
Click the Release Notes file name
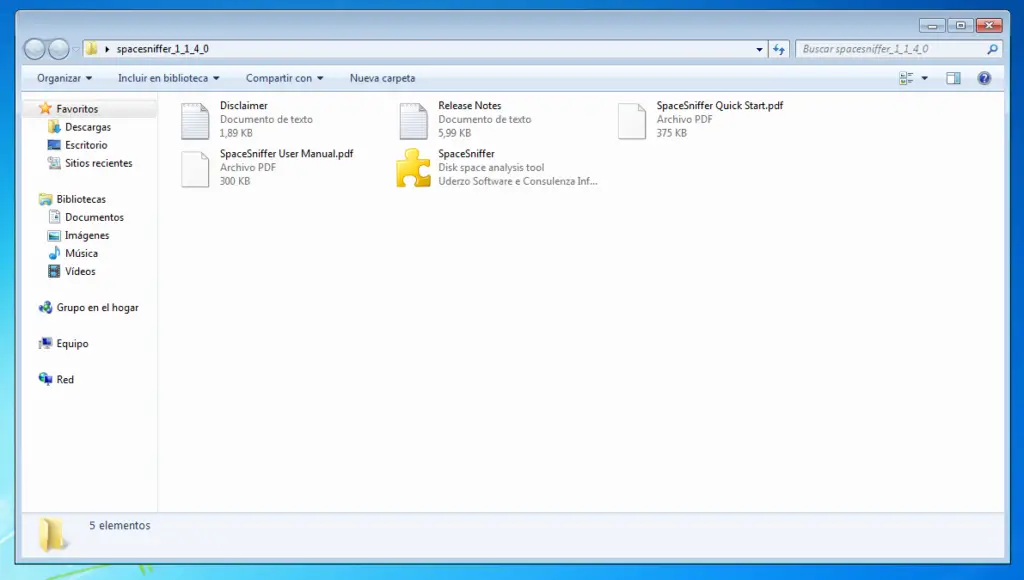[x=470, y=105]
